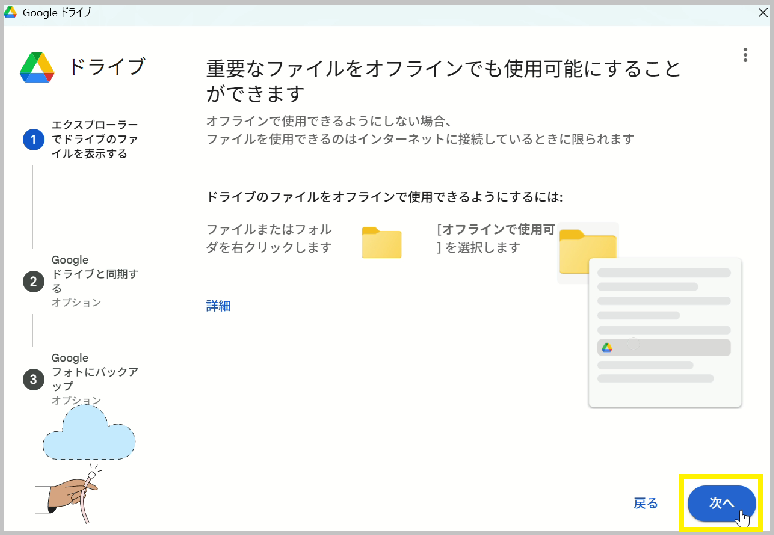Image resolution: width=774 pixels, height=535 pixels.
Task: Click the bold line ドライブのファイルをオフラインで使用できるようにするには:
Action: 385,197
